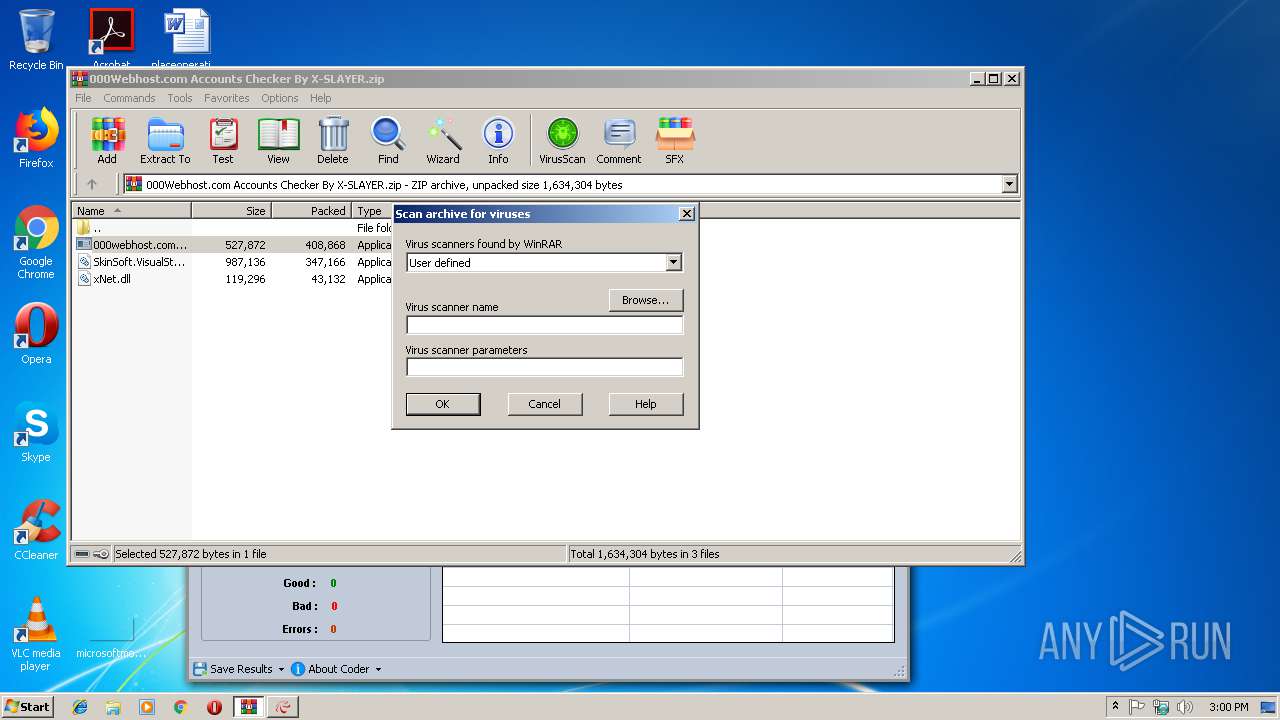Click the Delete trash can icon in WinRAR
This screenshot has width=1280, height=720.
[x=333, y=140]
